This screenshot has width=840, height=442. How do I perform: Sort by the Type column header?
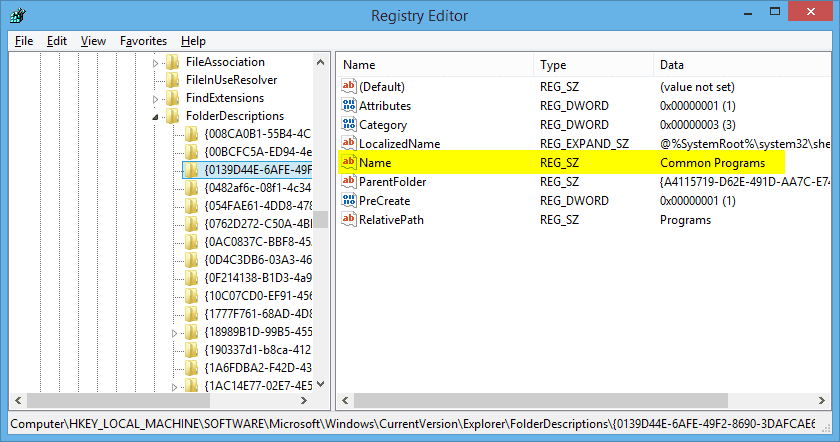tap(594, 65)
